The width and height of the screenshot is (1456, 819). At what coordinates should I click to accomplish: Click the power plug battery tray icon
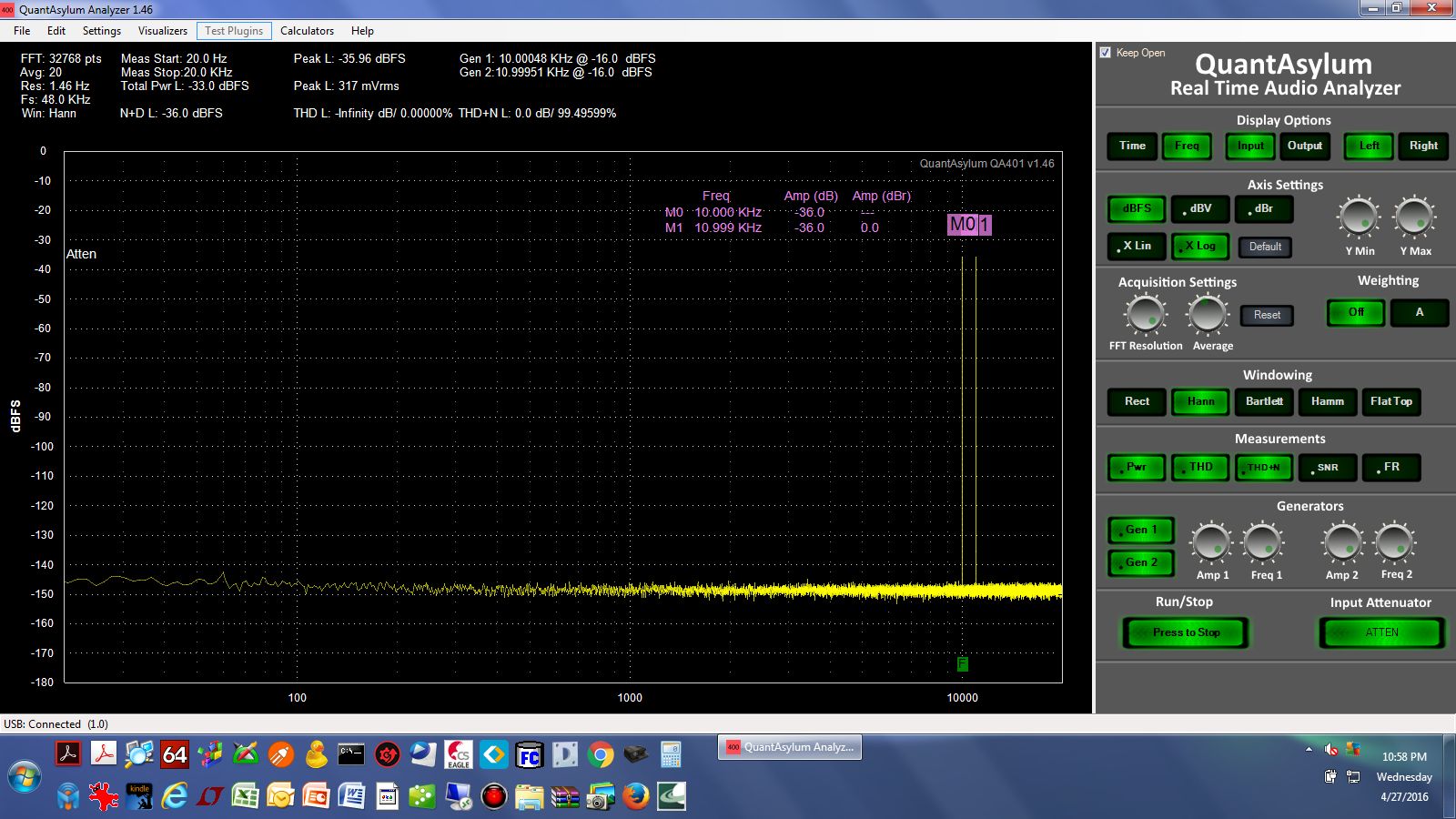click(x=1330, y=777)
